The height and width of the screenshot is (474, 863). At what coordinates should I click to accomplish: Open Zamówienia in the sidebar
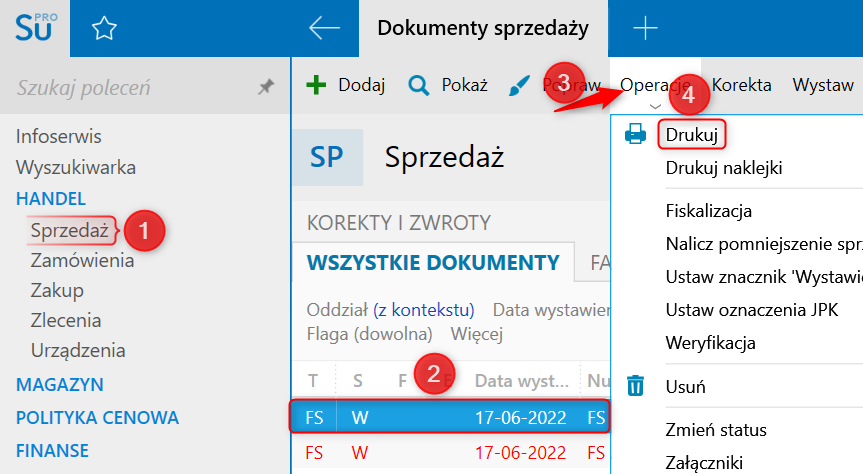82,260
